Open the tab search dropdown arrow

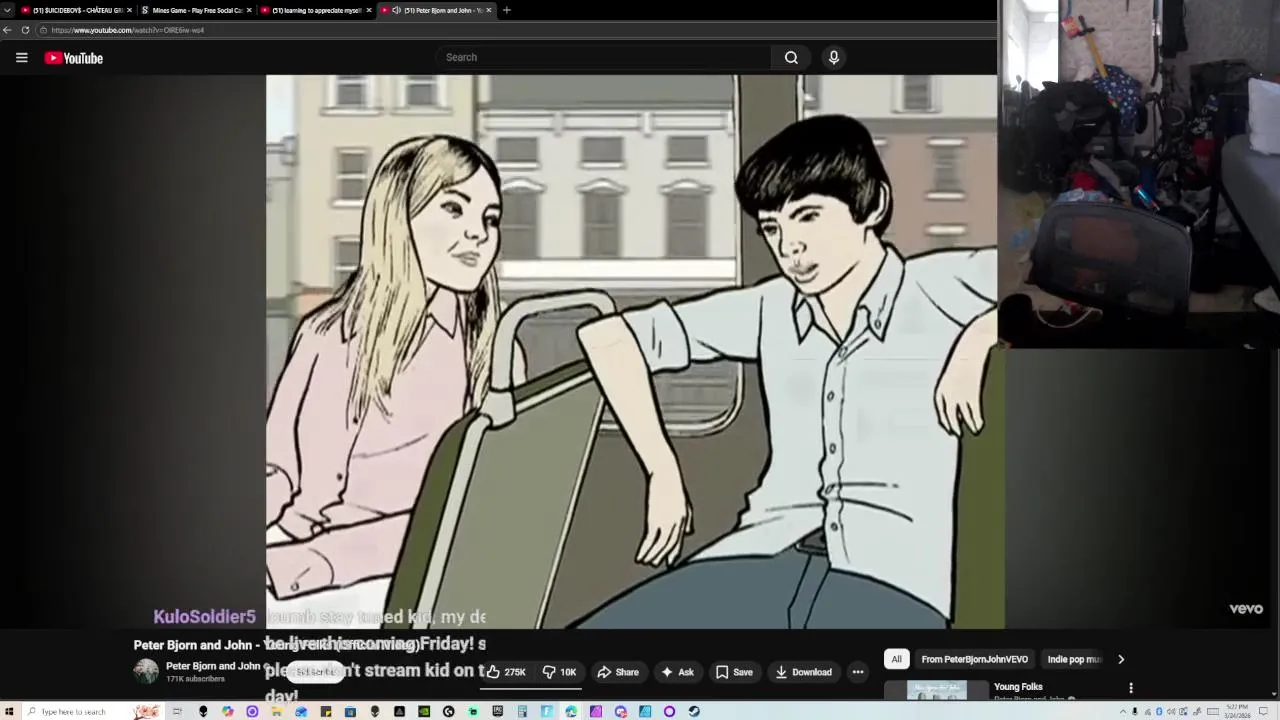click(x=7, y=10)
